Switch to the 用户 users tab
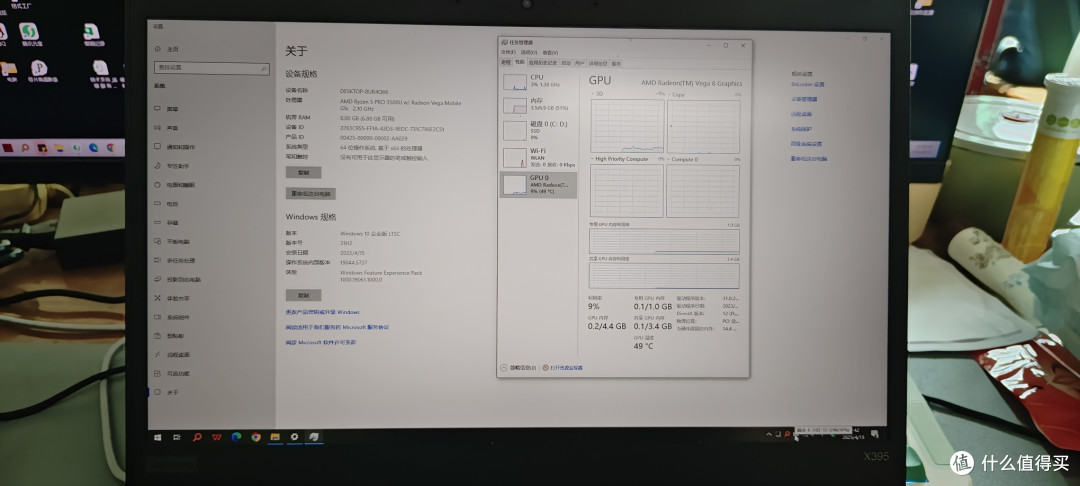The image size is (1080, 486). 580,63
